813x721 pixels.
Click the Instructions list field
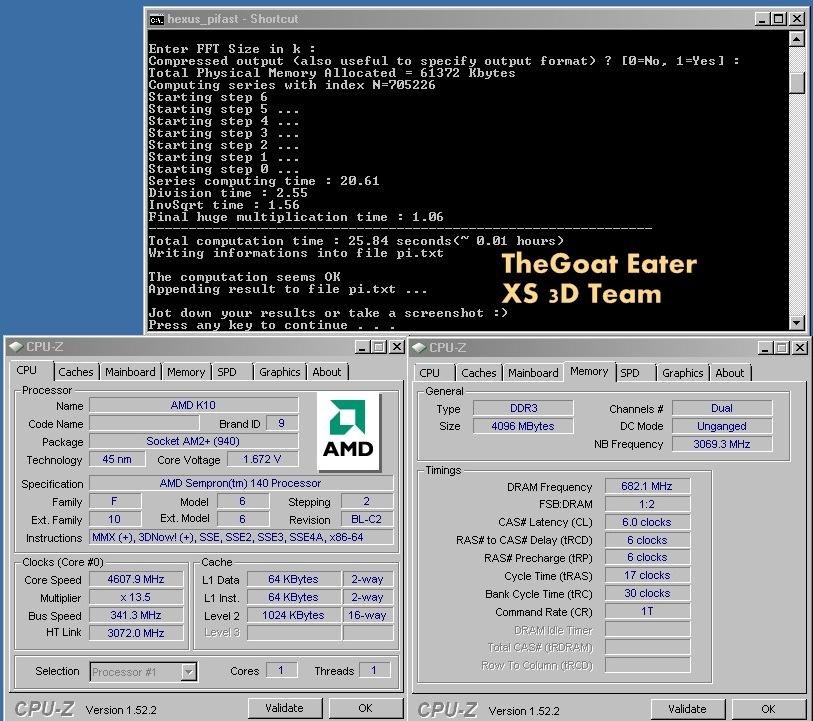tap(241, 538)
